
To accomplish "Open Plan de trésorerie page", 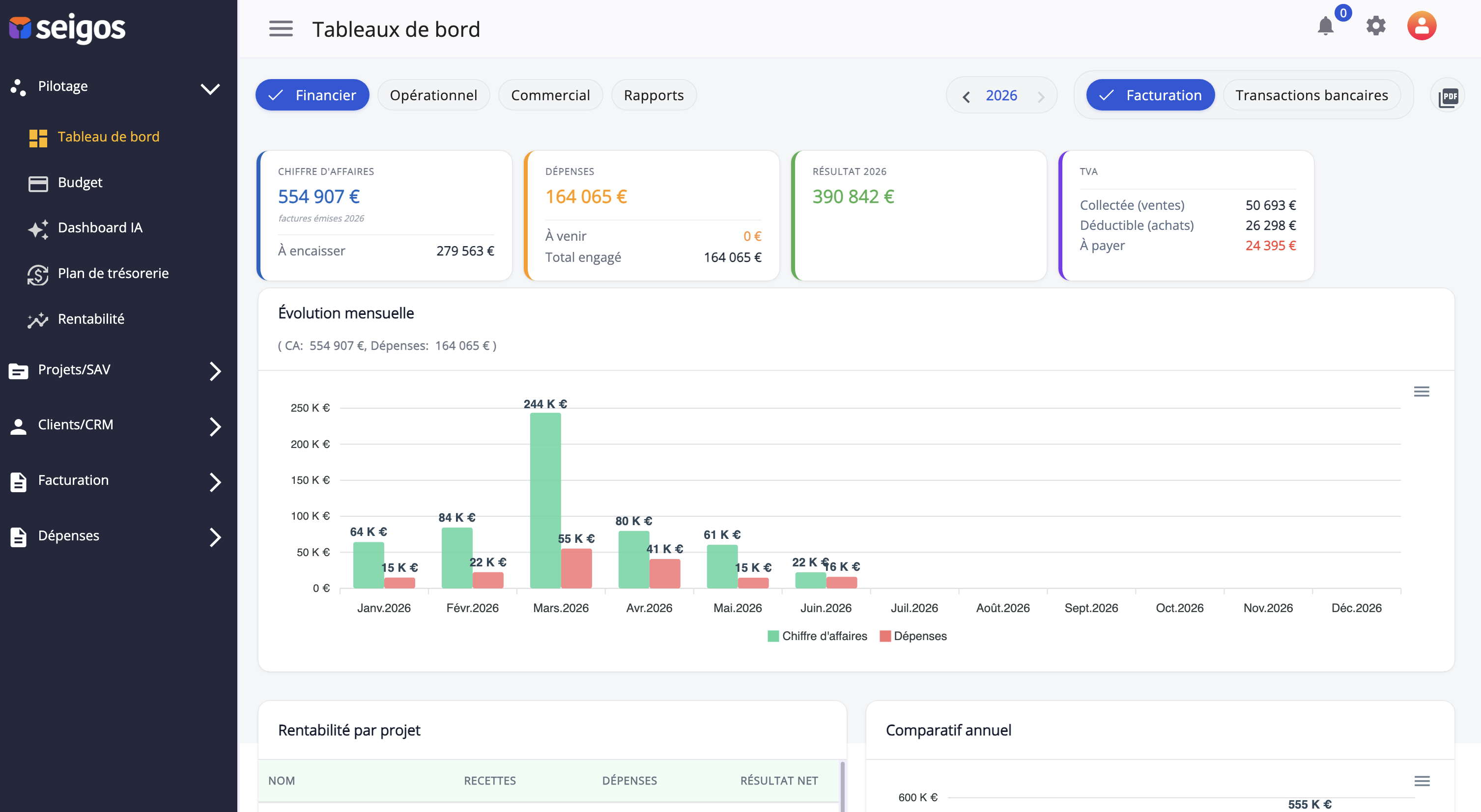I will point(113,273).
